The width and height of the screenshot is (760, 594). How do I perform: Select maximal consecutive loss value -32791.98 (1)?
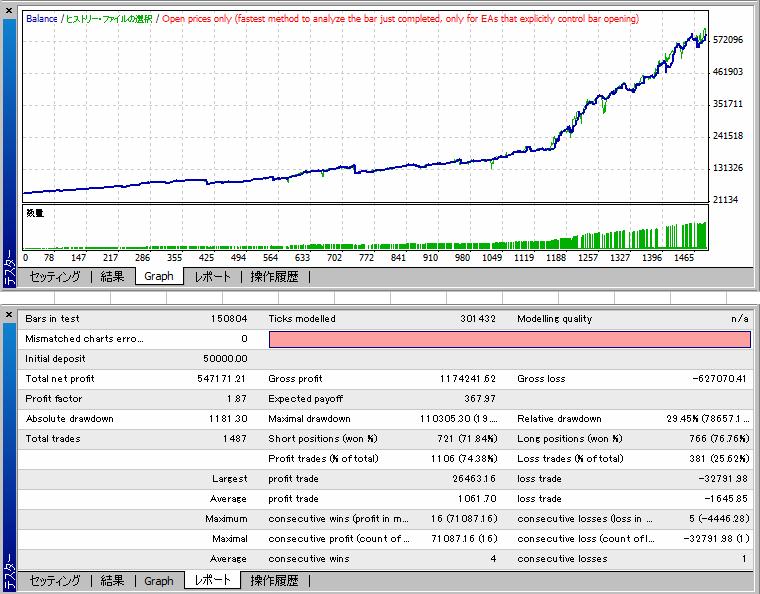pyautogui.click(x=716, y=539)
